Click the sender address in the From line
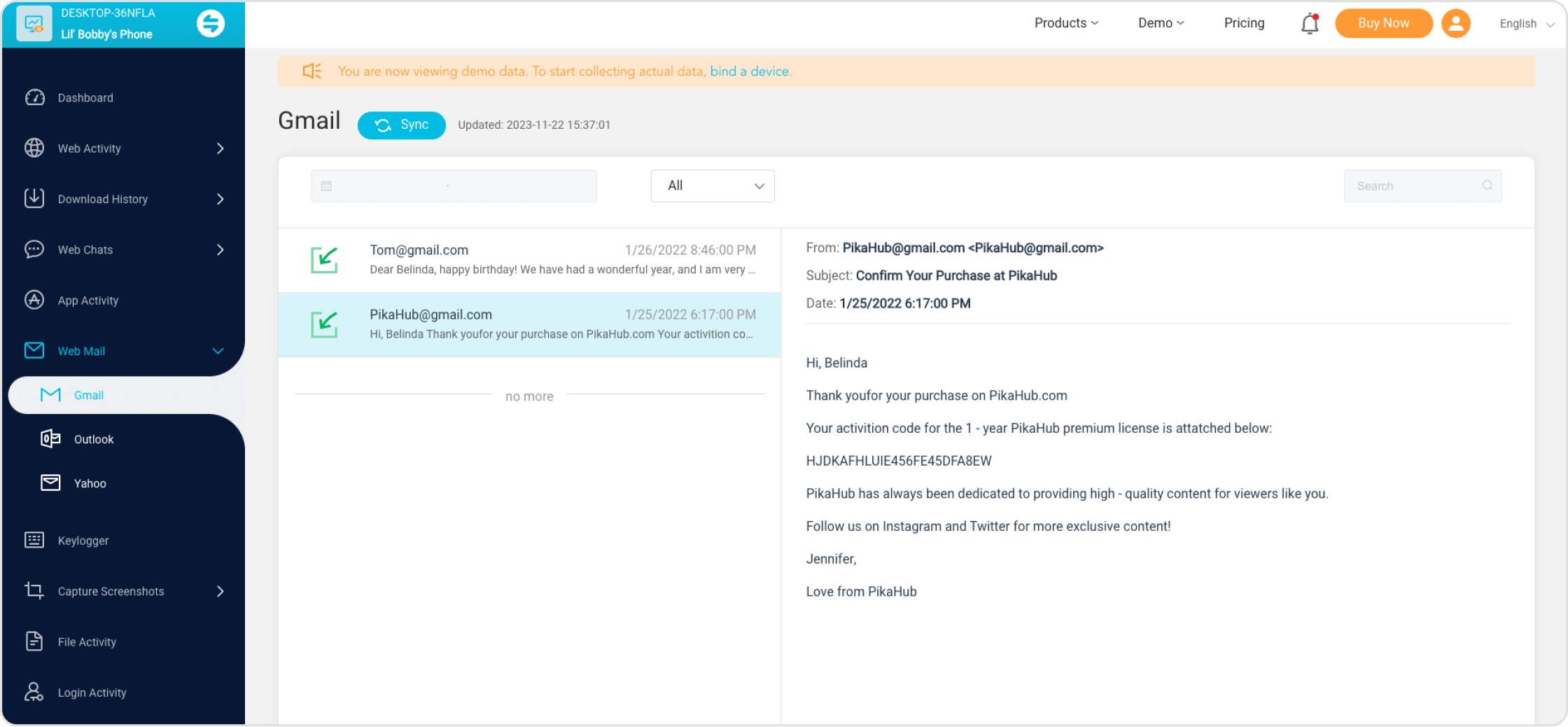This screenshot has width=1568, height=727. [973, 247]
